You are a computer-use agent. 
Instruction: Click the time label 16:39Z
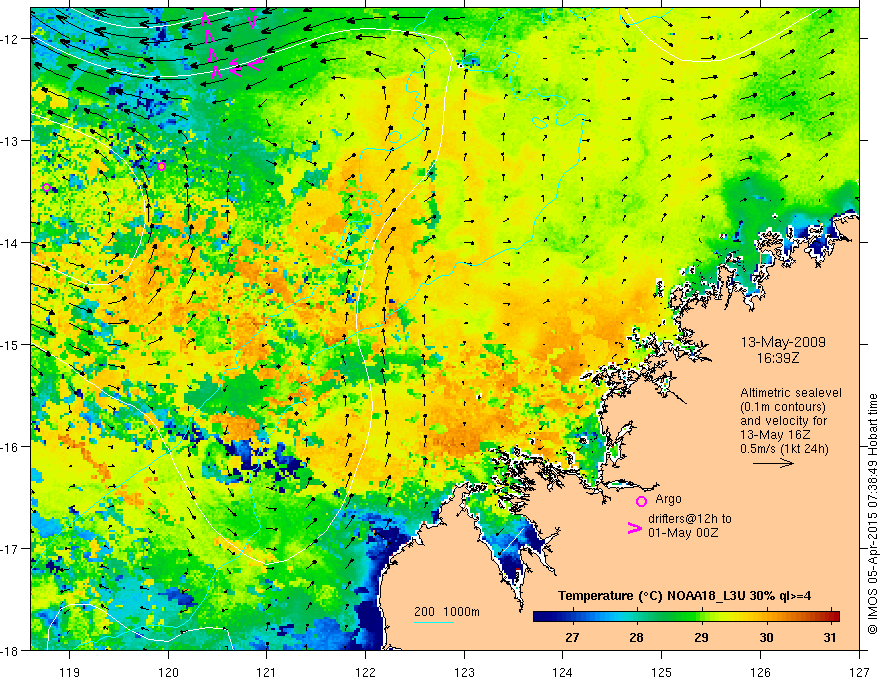click(777, 357)
